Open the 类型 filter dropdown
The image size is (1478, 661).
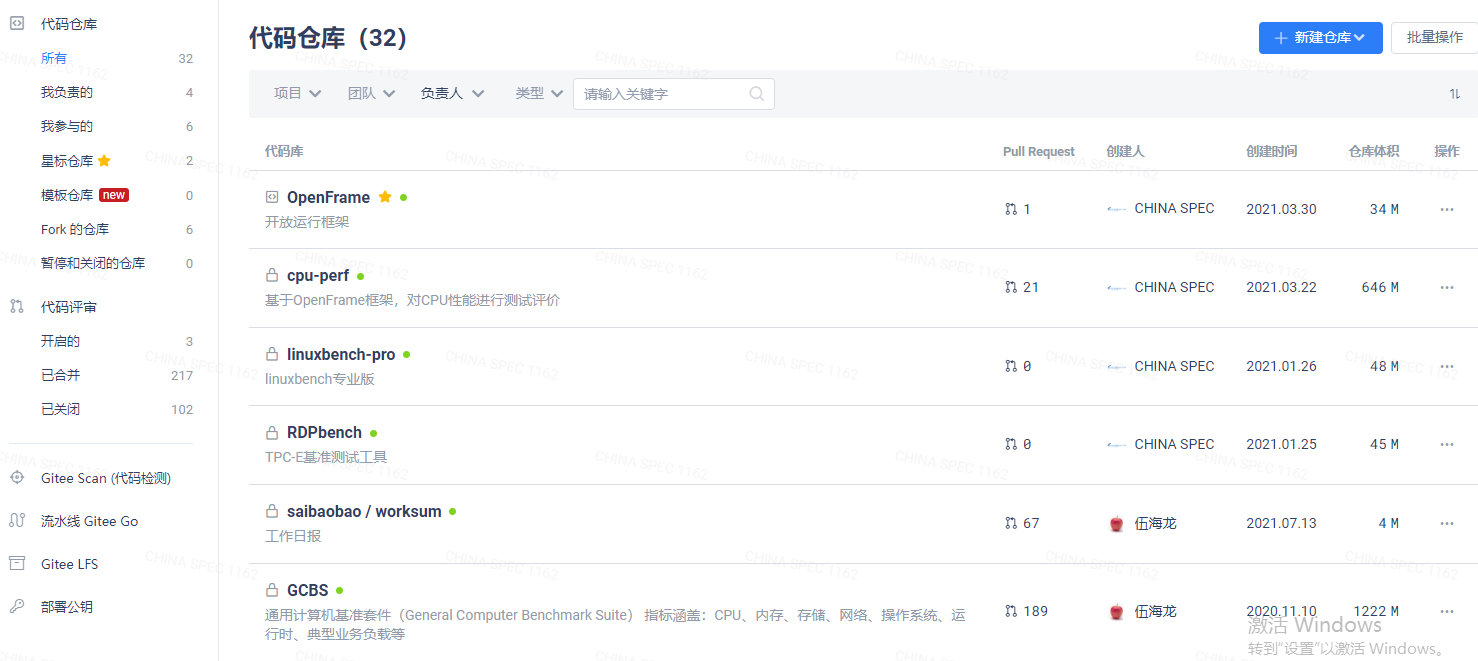[539, 93]
